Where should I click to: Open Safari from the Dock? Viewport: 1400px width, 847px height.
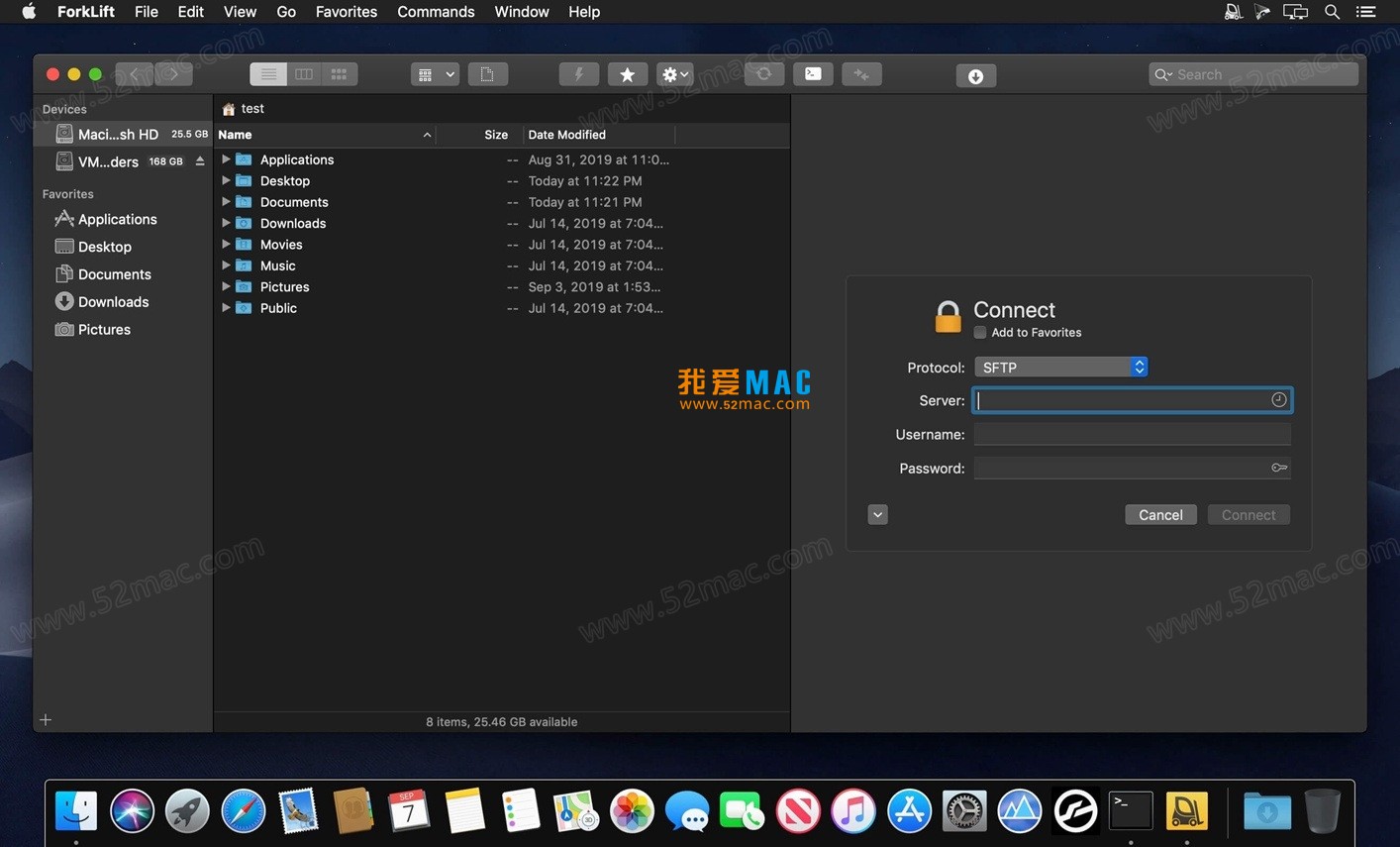pyautogui.click(x=244, y=811)
